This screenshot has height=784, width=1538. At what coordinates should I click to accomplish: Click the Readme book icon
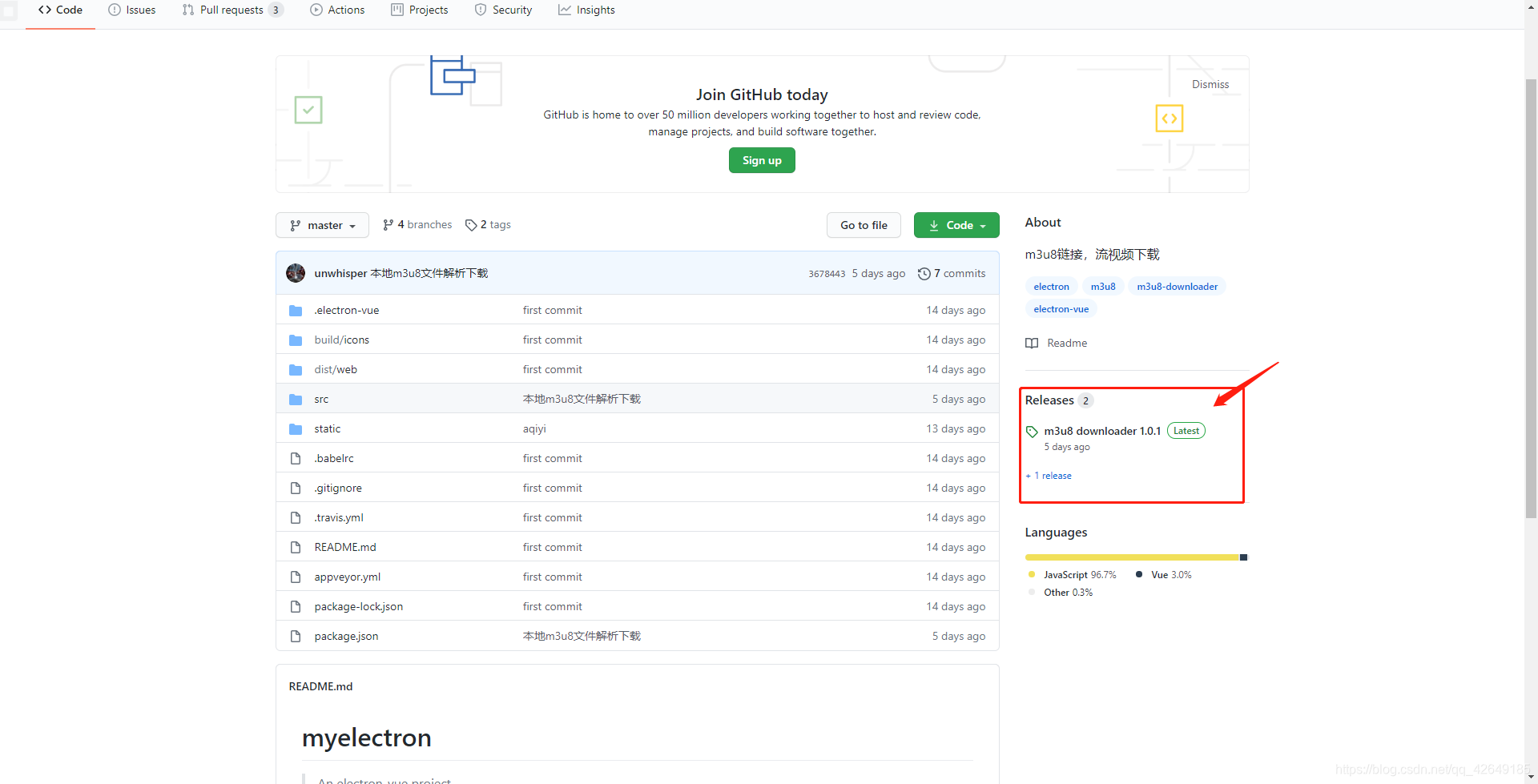(x=1032, y=343)
